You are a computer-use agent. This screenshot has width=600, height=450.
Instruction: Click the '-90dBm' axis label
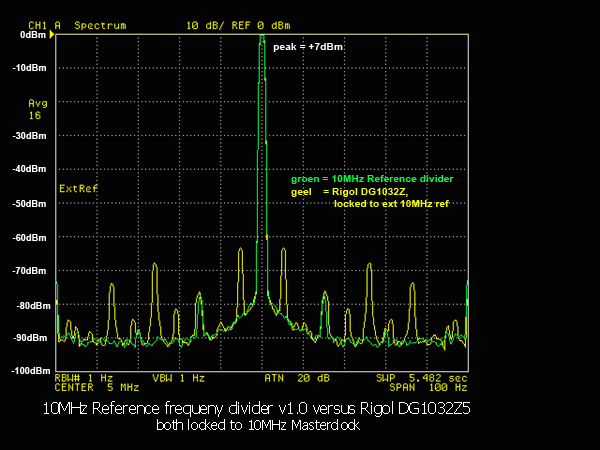coord(30,338)
